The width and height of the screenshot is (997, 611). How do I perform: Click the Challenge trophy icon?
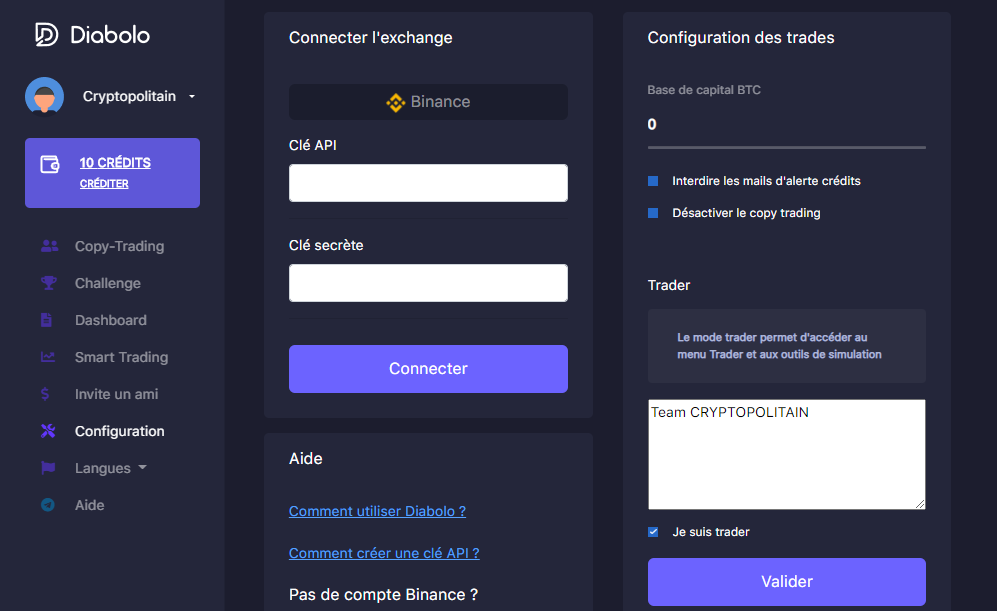(48, 283)
